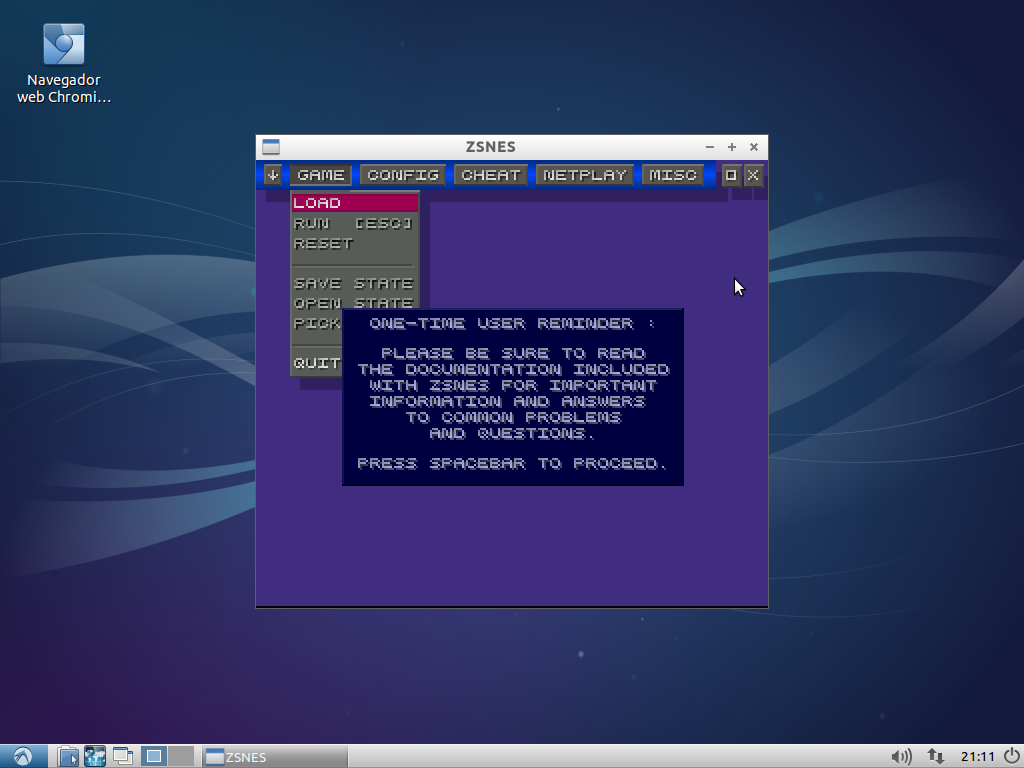The height and width of the screenshot is (768, 1024).
Task: Launch the file manager from the taskbar
Action: tap(67, 756)
